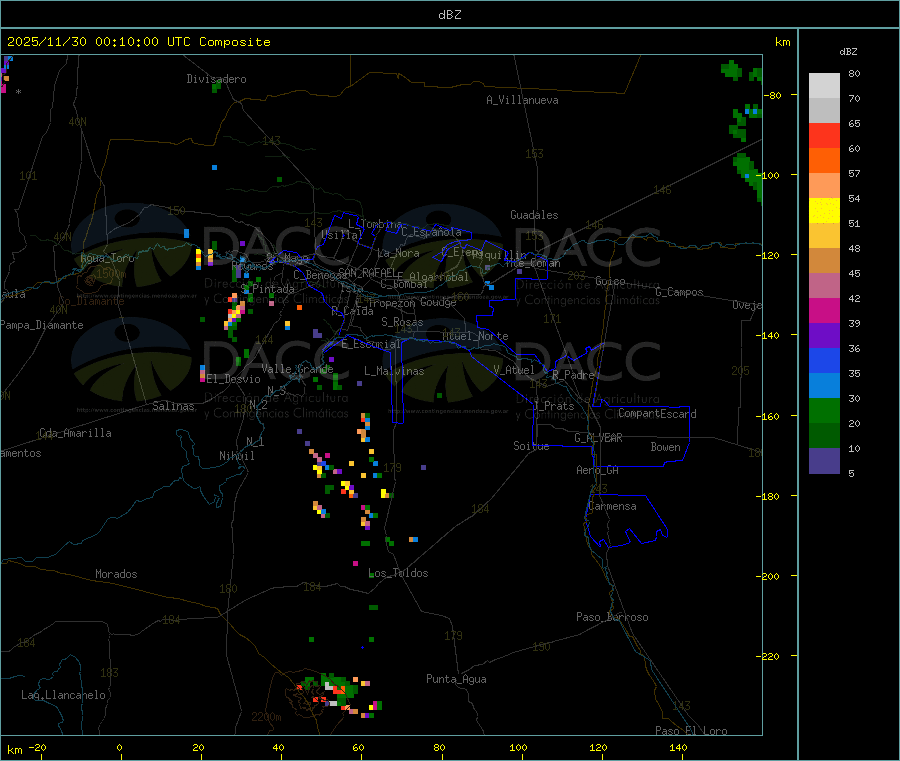This screenshot has height=761, width=900.
Task: Select the Cda_Amarilla label
Action: point(75,433)
